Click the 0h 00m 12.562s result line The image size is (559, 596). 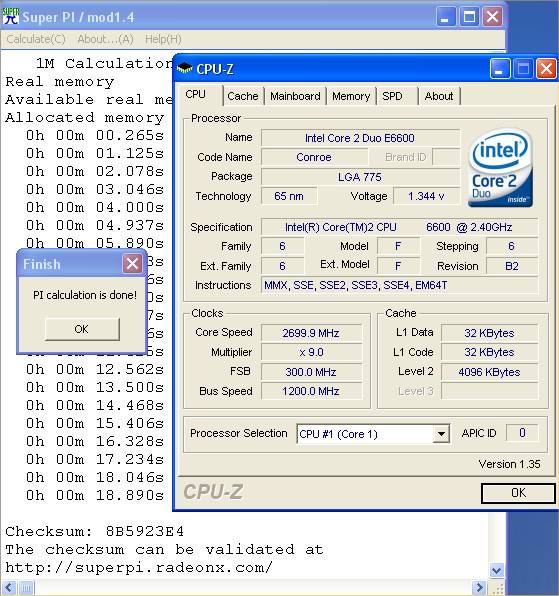pyautogui.click(x=95, y=369)
